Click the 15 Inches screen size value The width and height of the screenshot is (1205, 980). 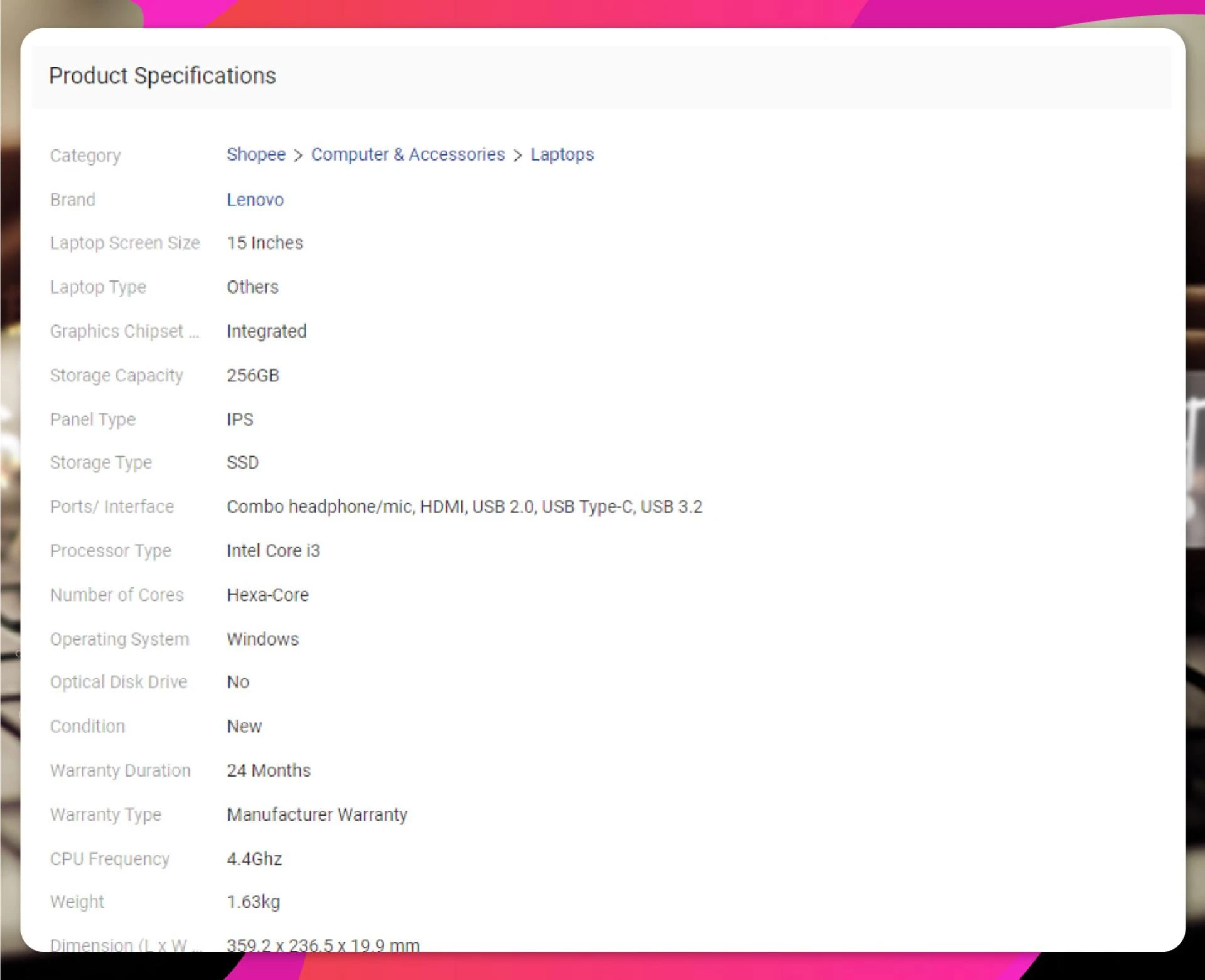265,243
